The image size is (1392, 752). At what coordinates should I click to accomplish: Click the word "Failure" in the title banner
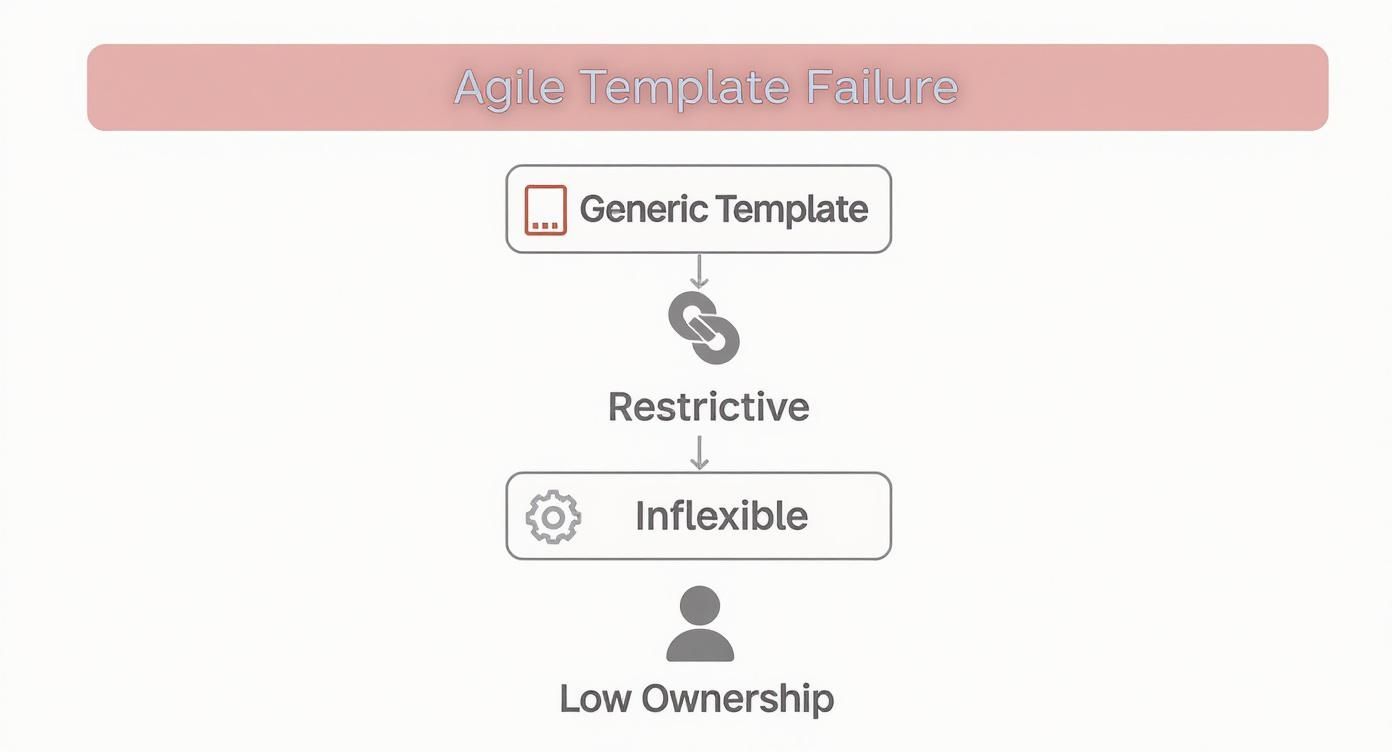click(881, 87)
